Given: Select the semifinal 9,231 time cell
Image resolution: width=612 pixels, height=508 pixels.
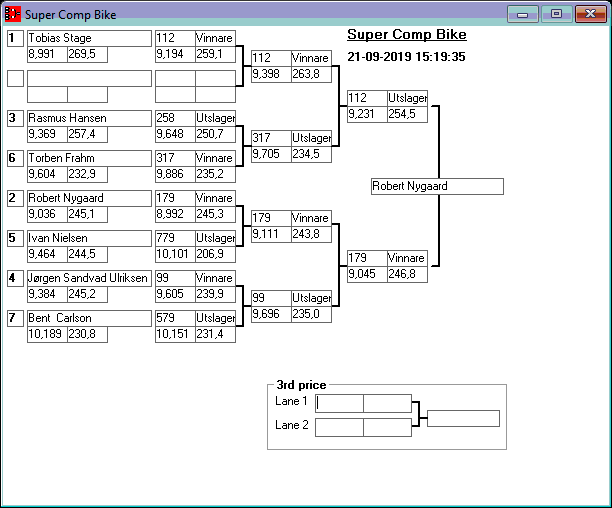Looking at the screenshot, I should click(367, 114).
